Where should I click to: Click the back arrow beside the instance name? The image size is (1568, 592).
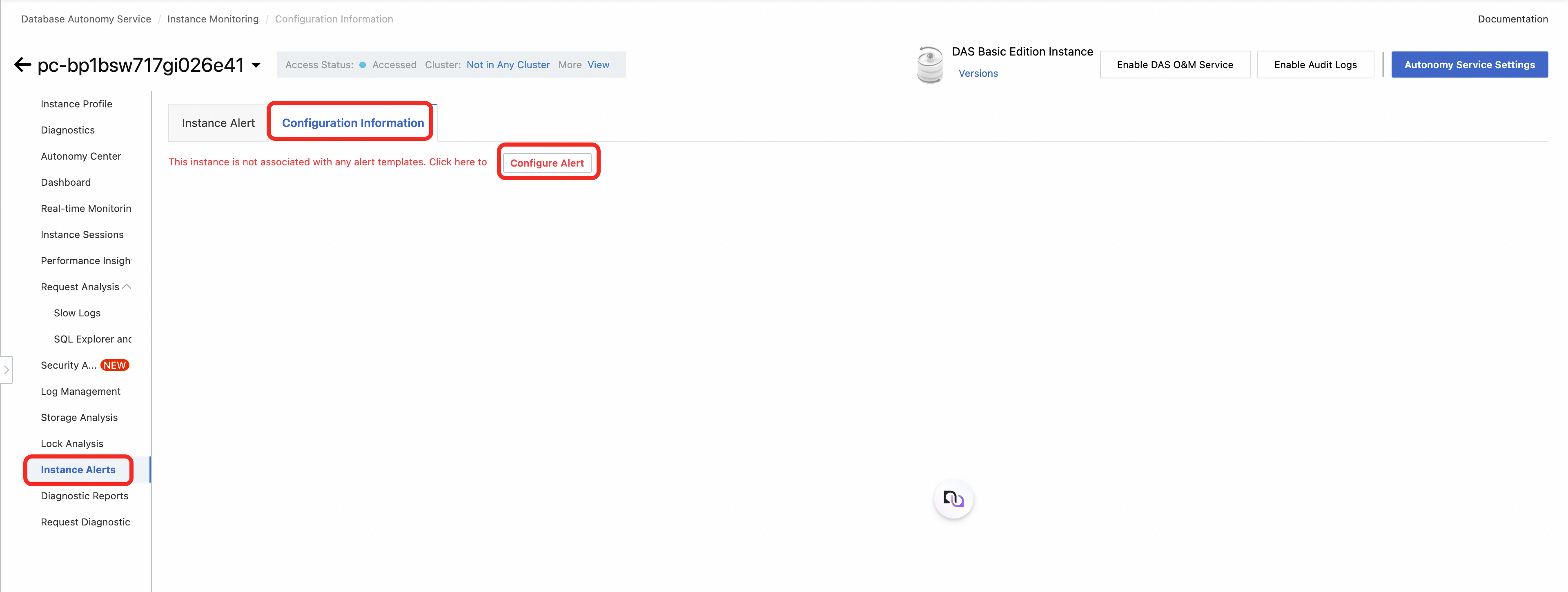(22, 65)
